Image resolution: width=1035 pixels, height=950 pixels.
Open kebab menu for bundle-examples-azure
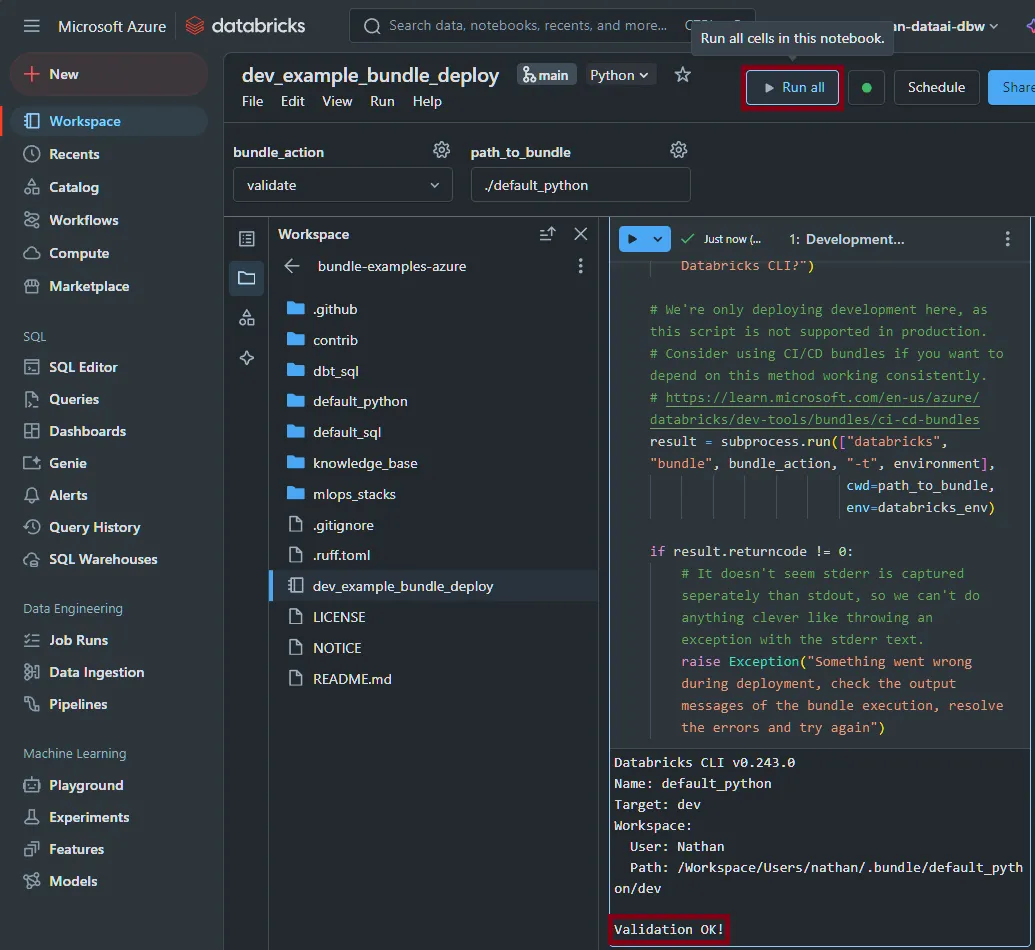[x=580, y=266]
